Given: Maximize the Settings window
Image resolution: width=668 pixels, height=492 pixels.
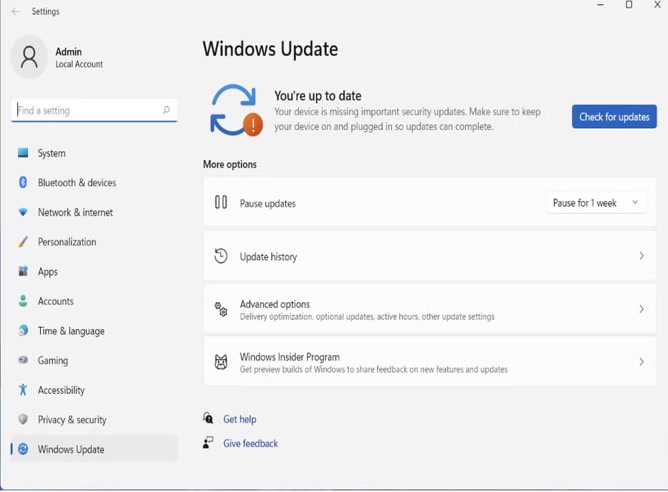Looking at the screenshot, I should tap(629, 5).
